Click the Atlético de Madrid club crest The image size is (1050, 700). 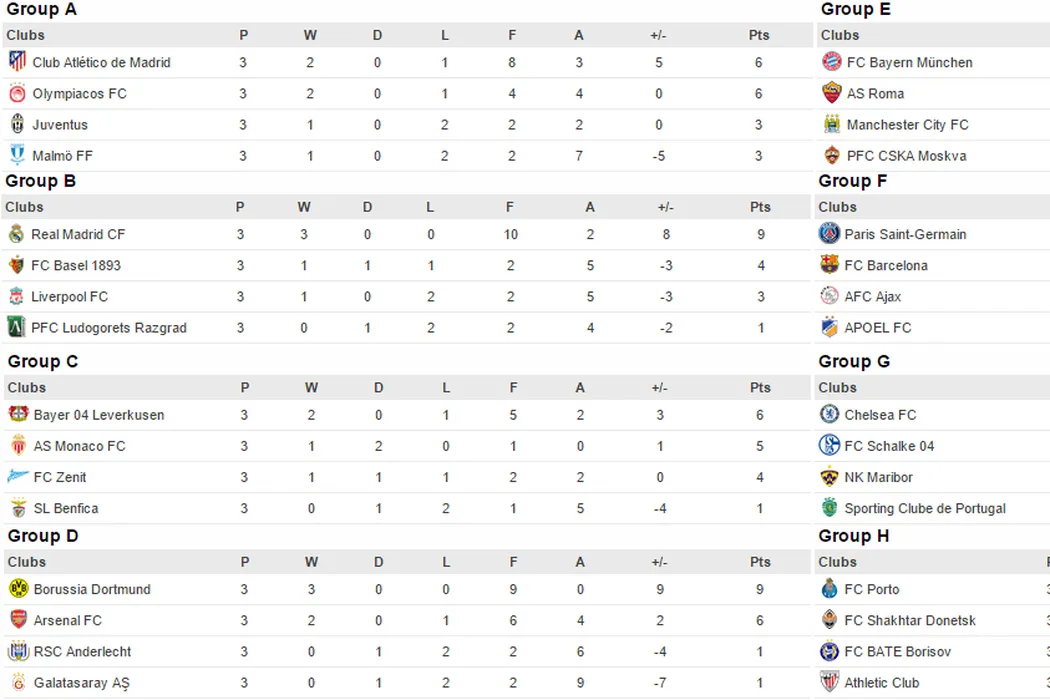coord(17,62)
